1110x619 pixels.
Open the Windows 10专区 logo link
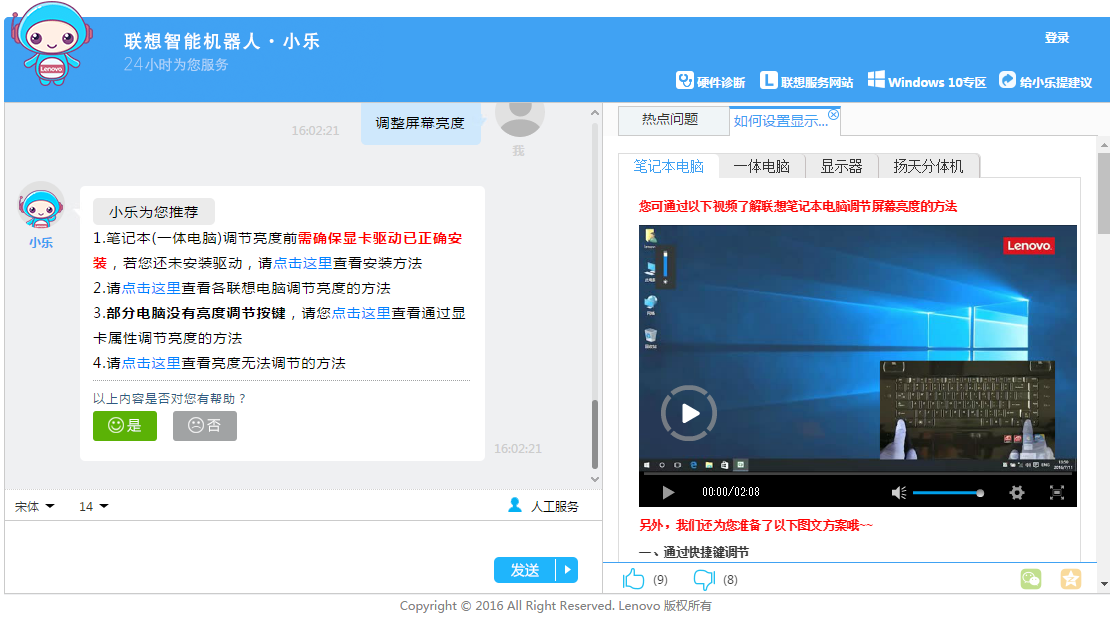(876, 80)
